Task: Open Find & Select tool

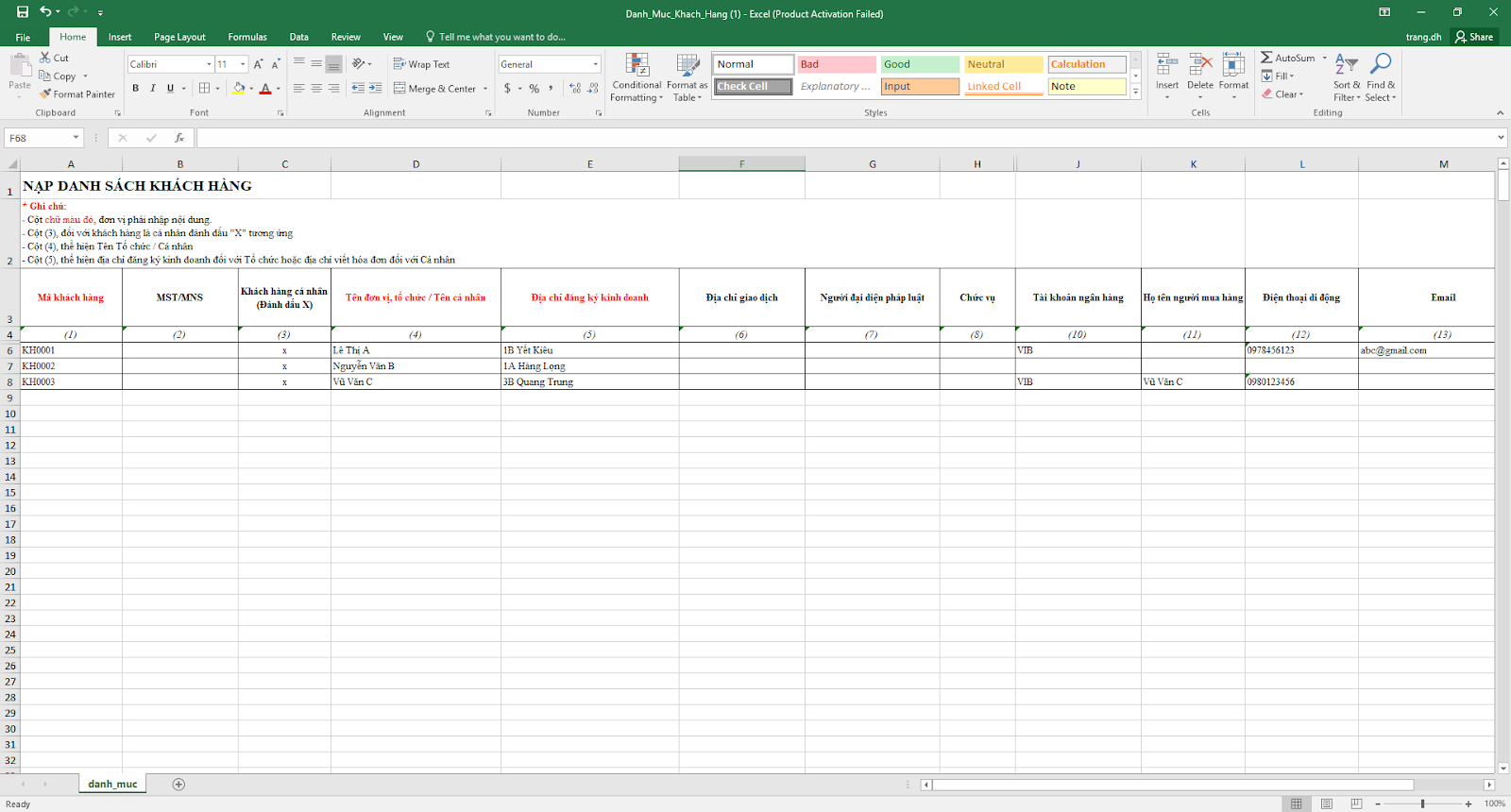Action: pos(1380,66)
